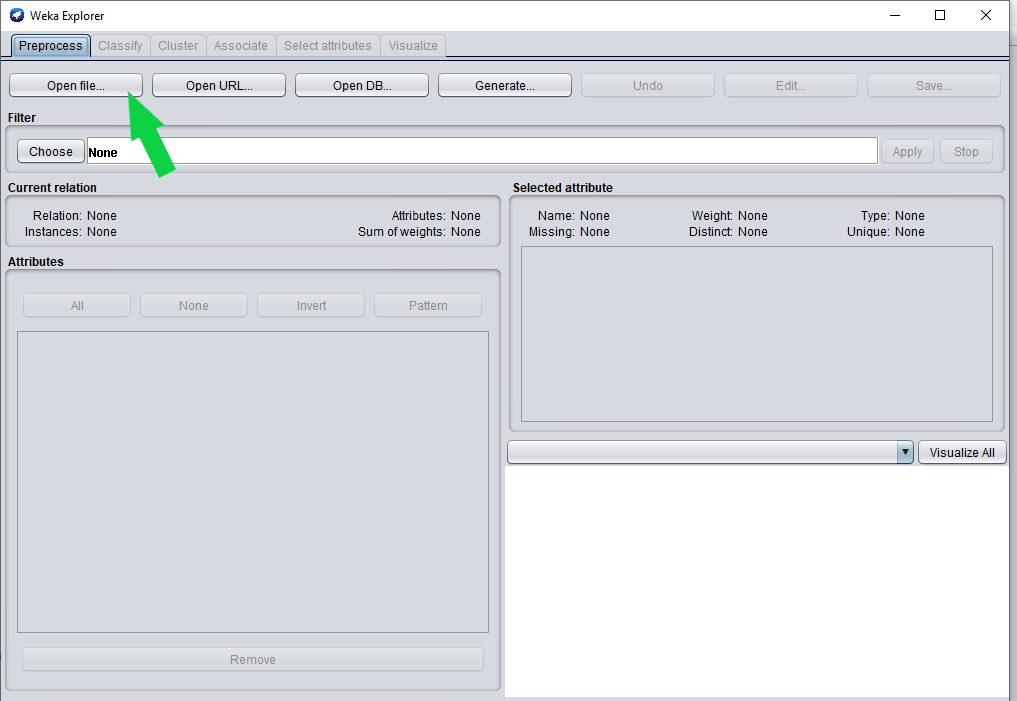1017x701 pixels.
Task: Switch to the Preprocess tab
Action: pyautogui.click(x=50, y=45)
